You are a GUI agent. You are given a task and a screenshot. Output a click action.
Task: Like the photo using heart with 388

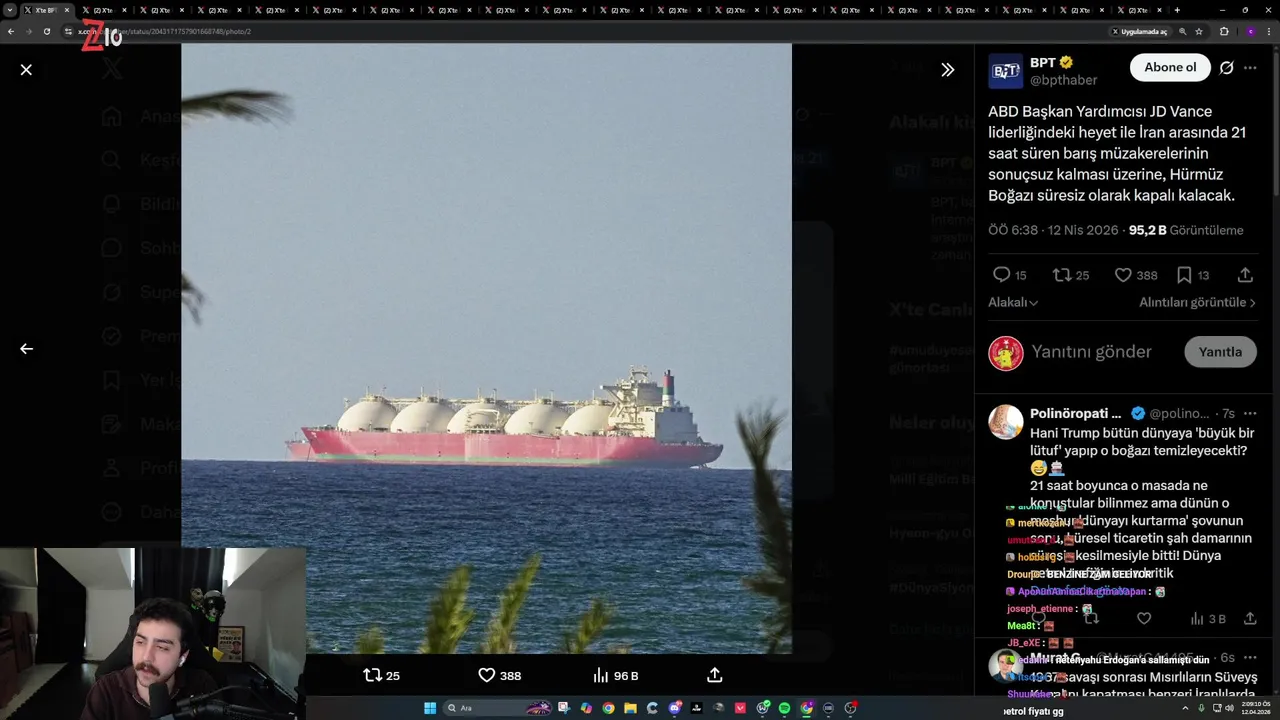[487, 675]
